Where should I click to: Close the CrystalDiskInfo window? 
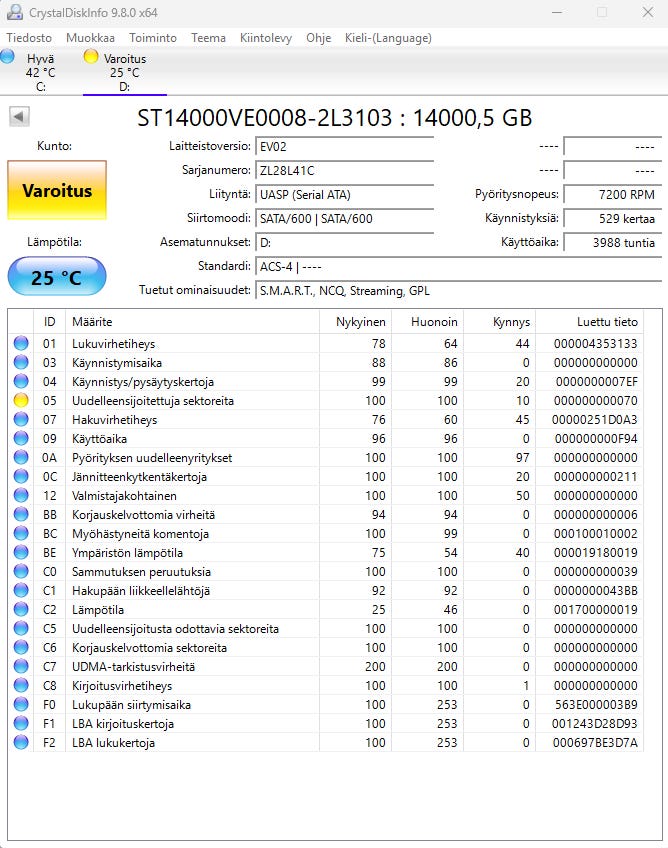point(647,12)
